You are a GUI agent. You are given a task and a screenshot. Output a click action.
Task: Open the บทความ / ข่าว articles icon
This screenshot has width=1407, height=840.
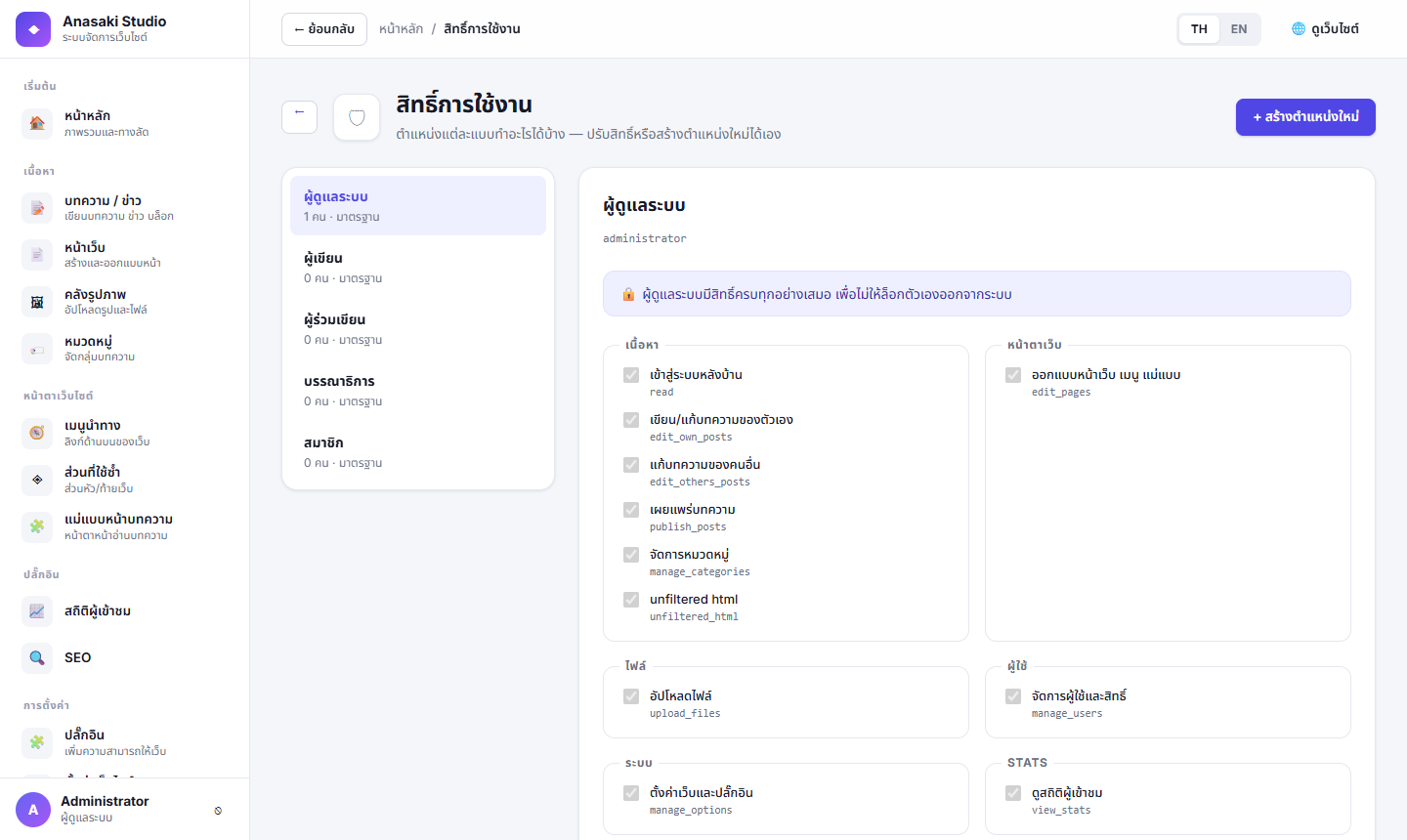(37, 208)
